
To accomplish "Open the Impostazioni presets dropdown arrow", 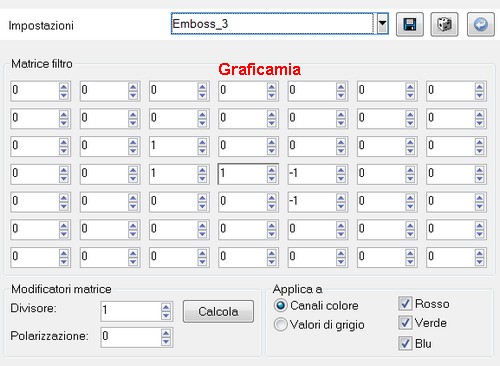I will pos(382,24).
